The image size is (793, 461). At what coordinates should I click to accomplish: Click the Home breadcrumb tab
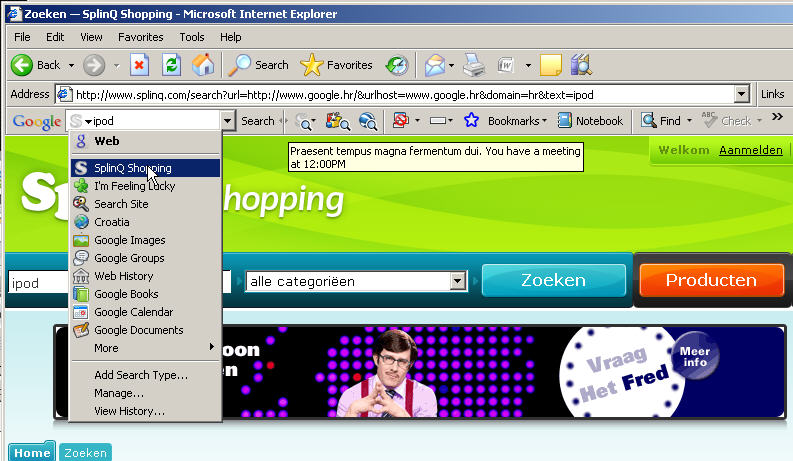point(31,452)
